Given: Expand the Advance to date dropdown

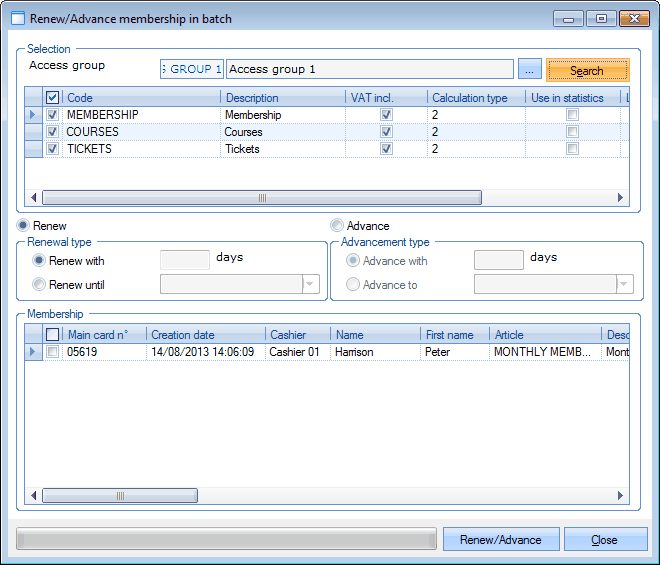Looking at the screenshot, I should [624, 285].
